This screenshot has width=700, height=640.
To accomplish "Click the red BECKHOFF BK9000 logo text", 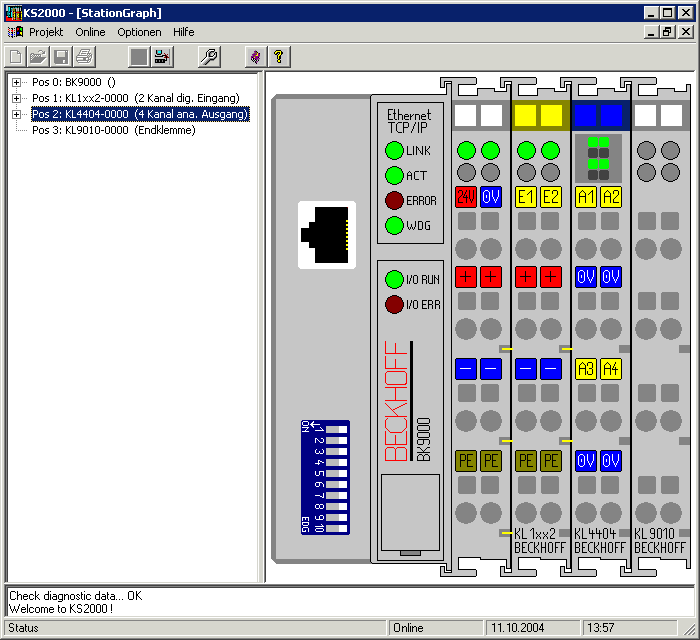I will coord(396,401).
